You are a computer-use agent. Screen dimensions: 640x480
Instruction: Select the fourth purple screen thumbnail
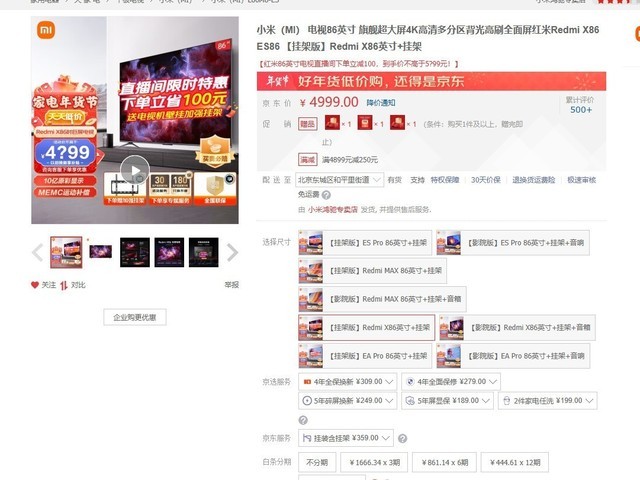[169, 252]
